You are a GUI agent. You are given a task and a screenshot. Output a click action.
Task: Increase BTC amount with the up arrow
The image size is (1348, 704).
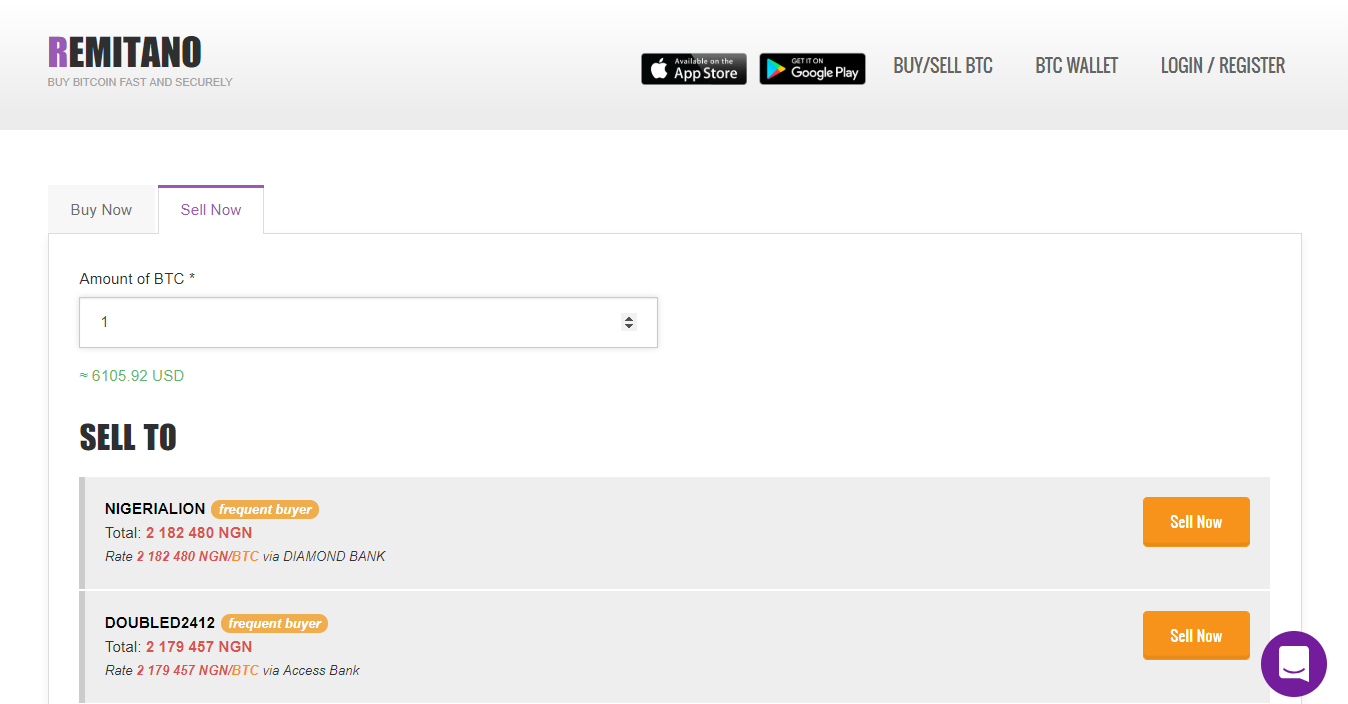pos(629,318)
